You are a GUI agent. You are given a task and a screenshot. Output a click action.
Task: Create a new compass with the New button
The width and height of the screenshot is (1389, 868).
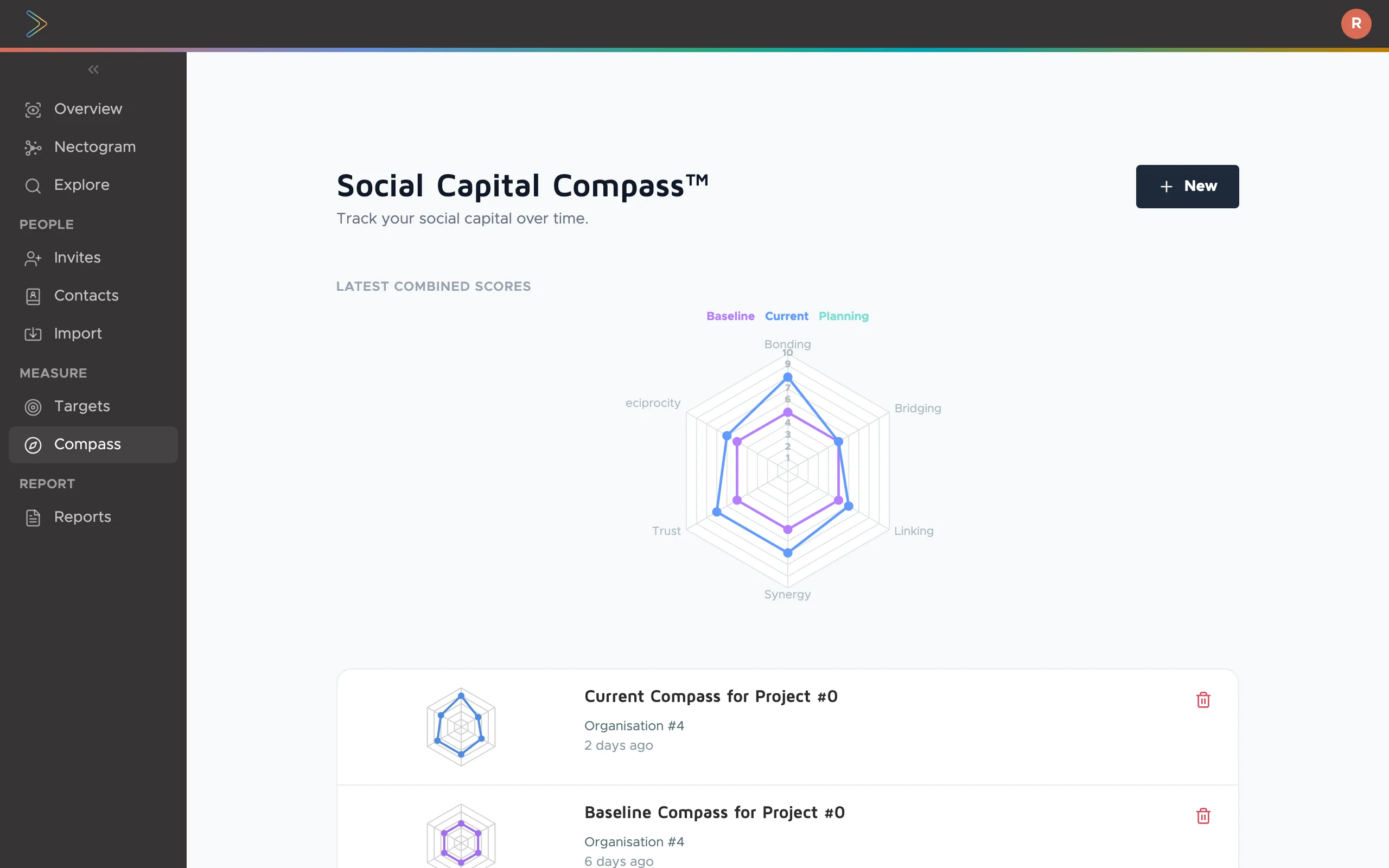1187,186
